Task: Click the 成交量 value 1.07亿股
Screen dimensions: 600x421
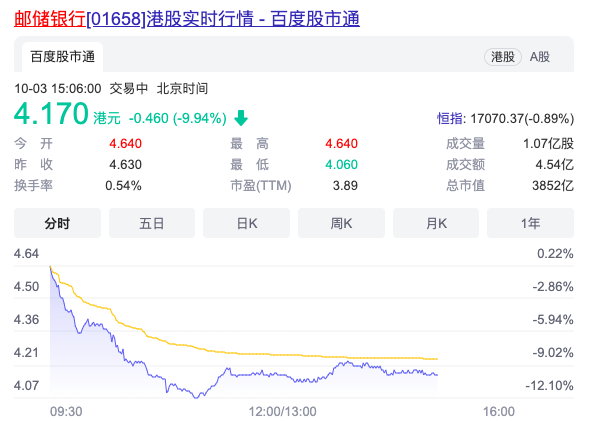Action: coord(548,144)
